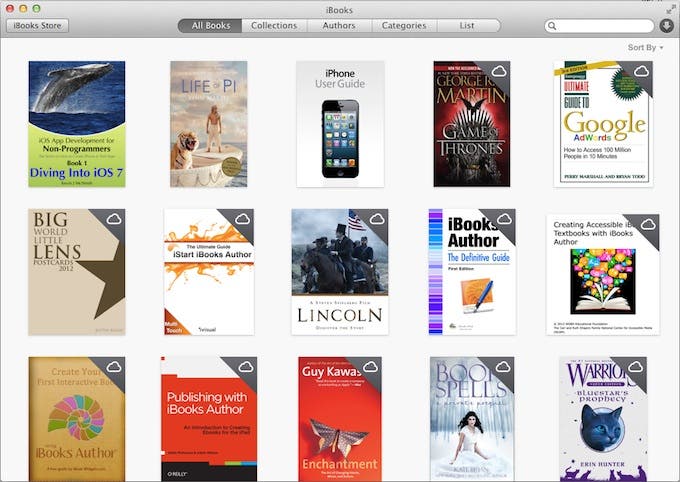The image size is (680, 482).
Task: Open the iPhone User Guide book
Action: [340, 124]
